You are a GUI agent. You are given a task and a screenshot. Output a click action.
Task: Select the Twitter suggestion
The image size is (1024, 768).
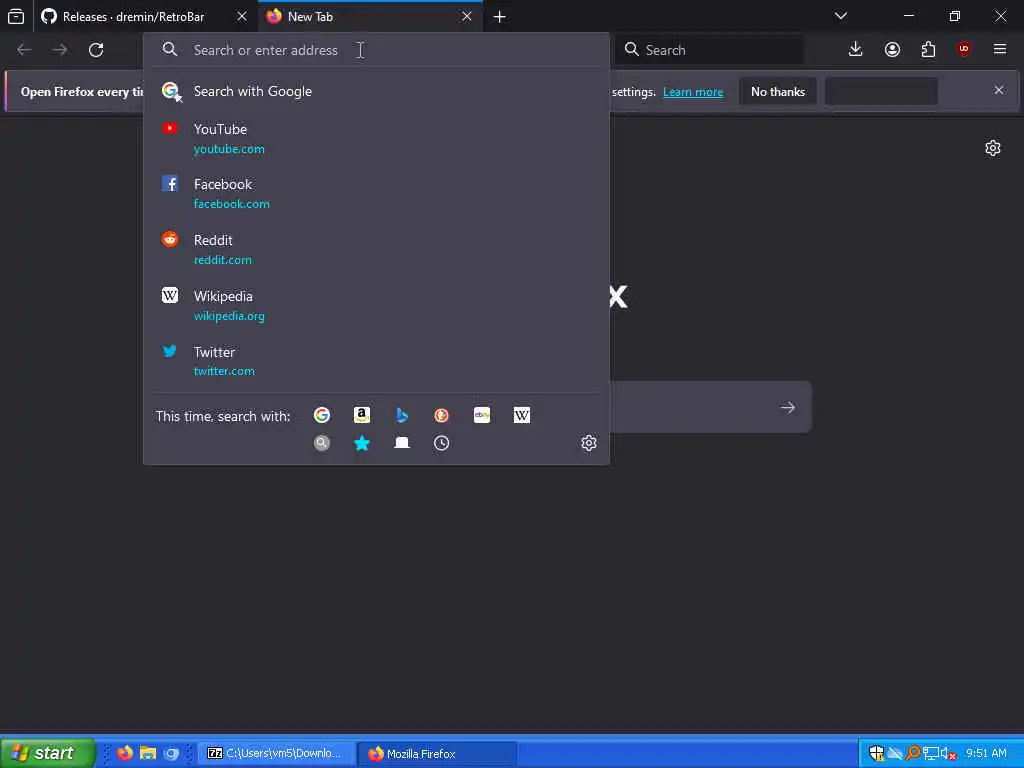[376, 361]
